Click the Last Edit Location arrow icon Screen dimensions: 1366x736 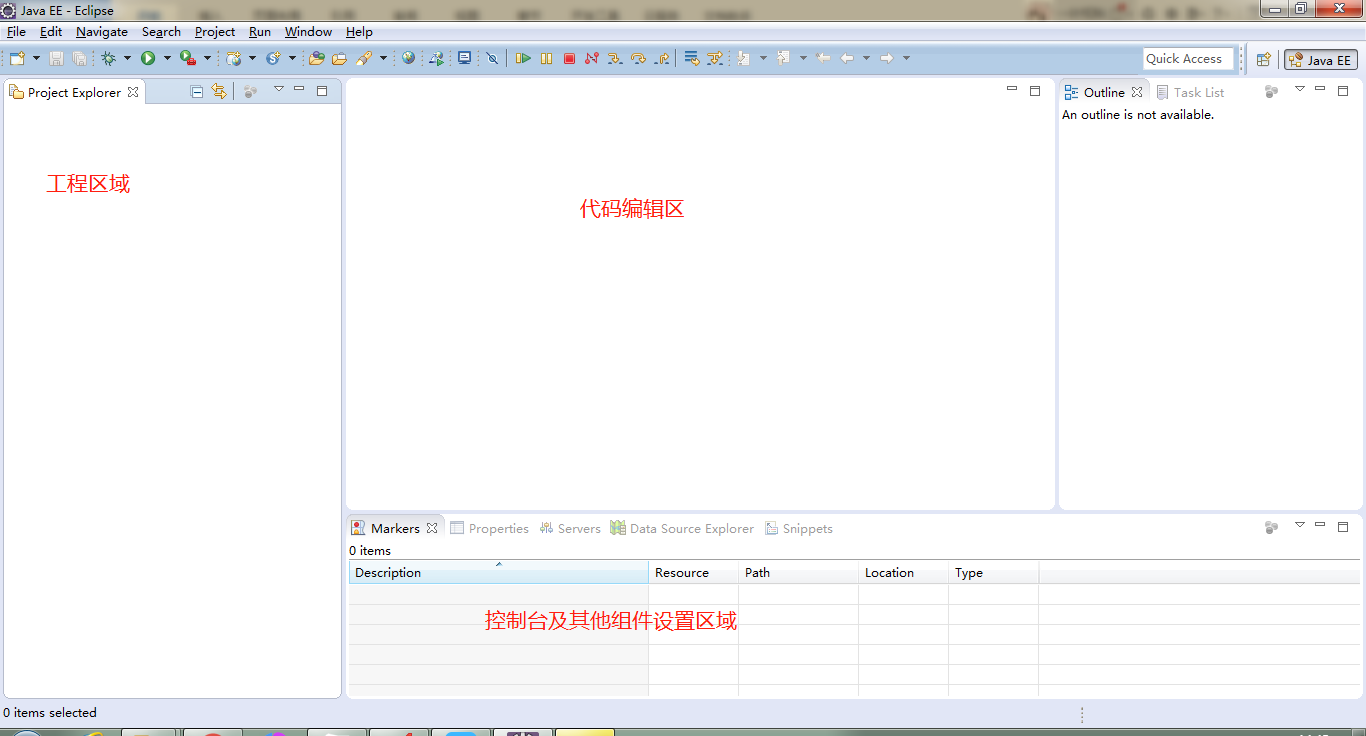click(x=823, y=58)
